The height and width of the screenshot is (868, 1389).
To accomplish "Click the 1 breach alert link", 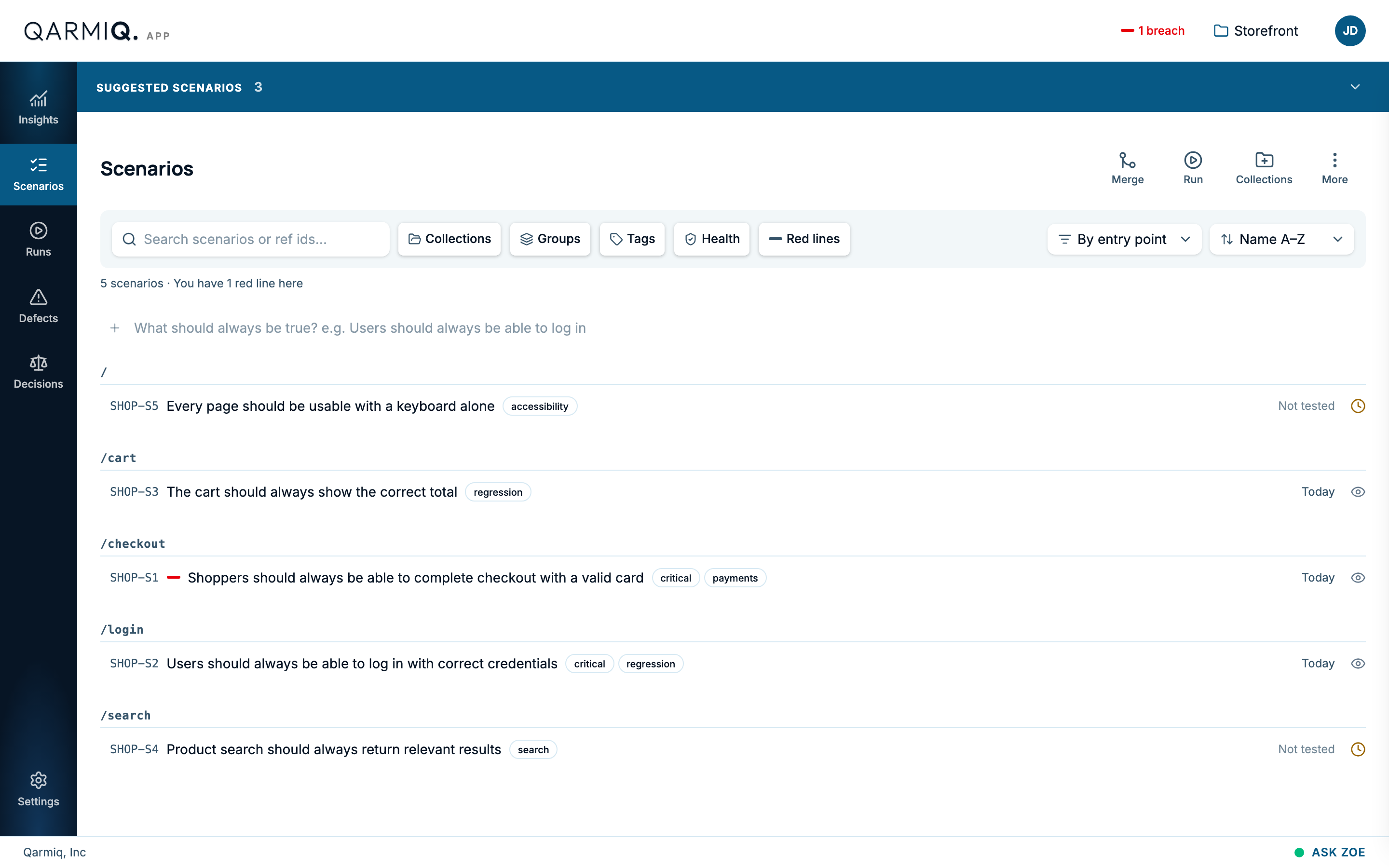I will coord(1153,30).
